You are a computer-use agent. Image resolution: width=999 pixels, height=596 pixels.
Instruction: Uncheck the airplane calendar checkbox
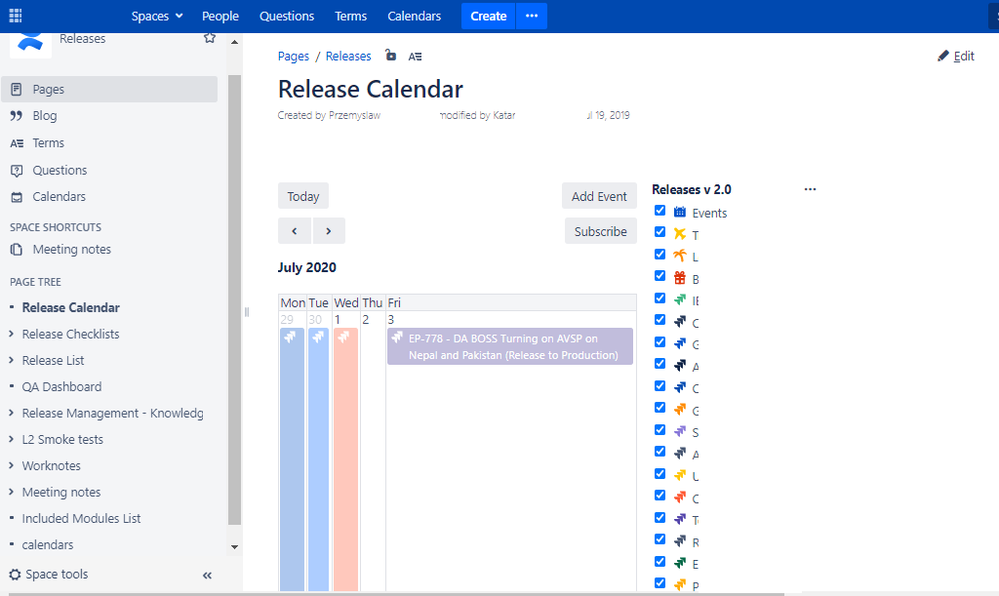pos(660,232)
